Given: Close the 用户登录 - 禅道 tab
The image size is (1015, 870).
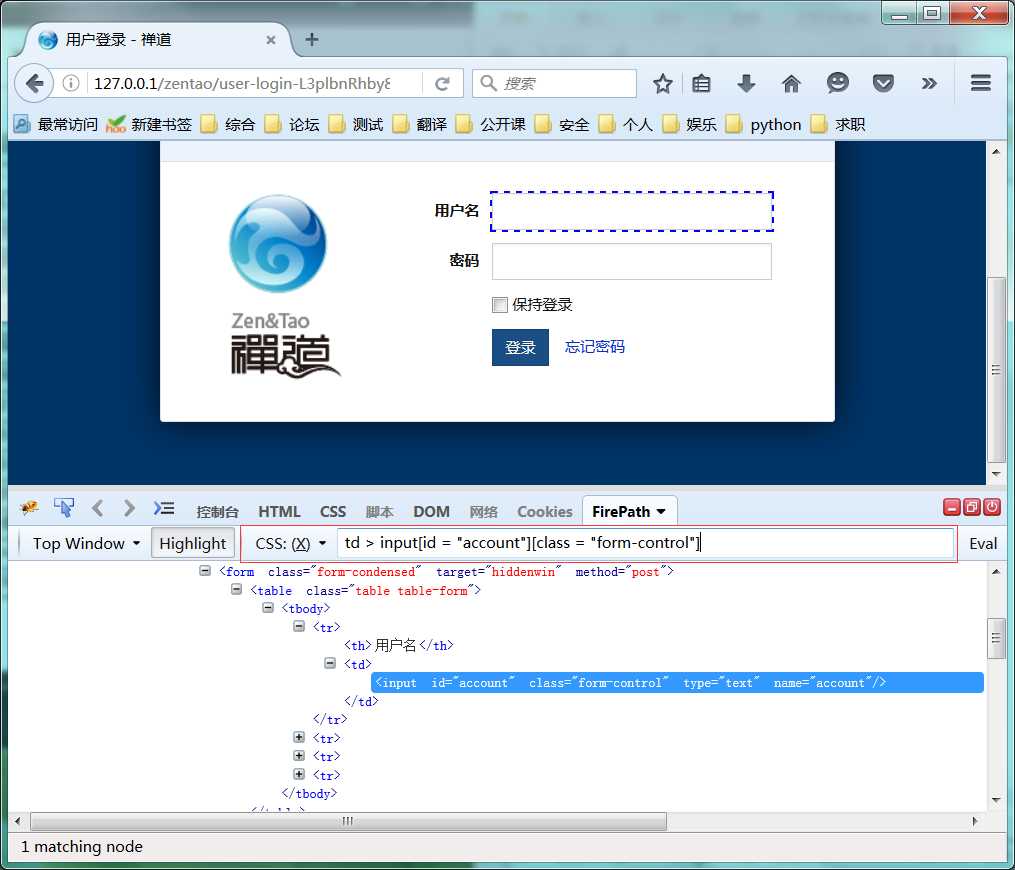Looking at the screenshot, I should [x=271, y=39].
